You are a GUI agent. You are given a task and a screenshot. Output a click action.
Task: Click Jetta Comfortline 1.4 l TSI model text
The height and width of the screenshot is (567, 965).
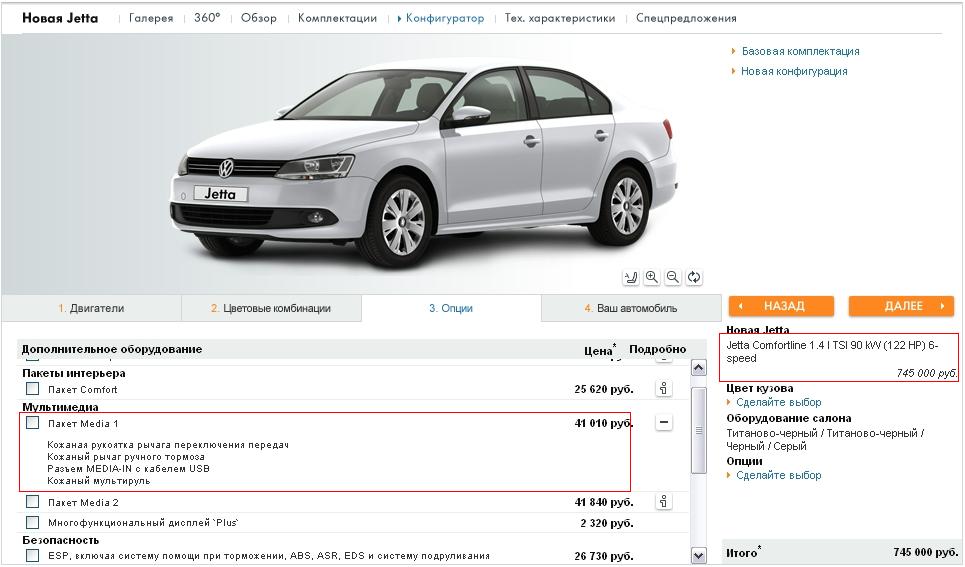pyautogui.click(x=832, y=352)
